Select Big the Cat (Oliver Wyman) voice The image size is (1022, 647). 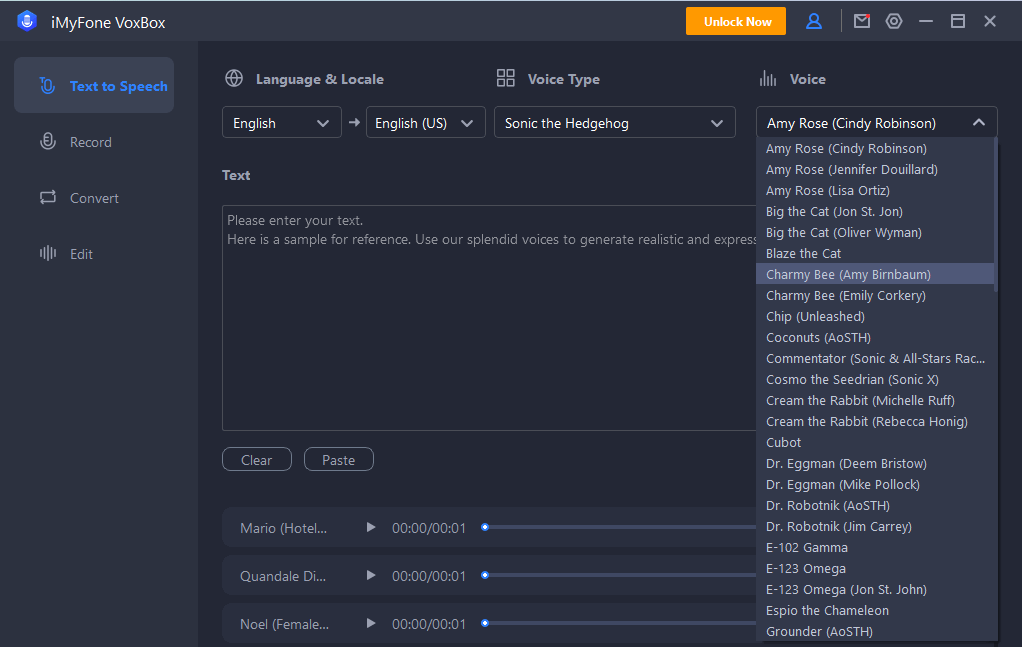point(875,233)
